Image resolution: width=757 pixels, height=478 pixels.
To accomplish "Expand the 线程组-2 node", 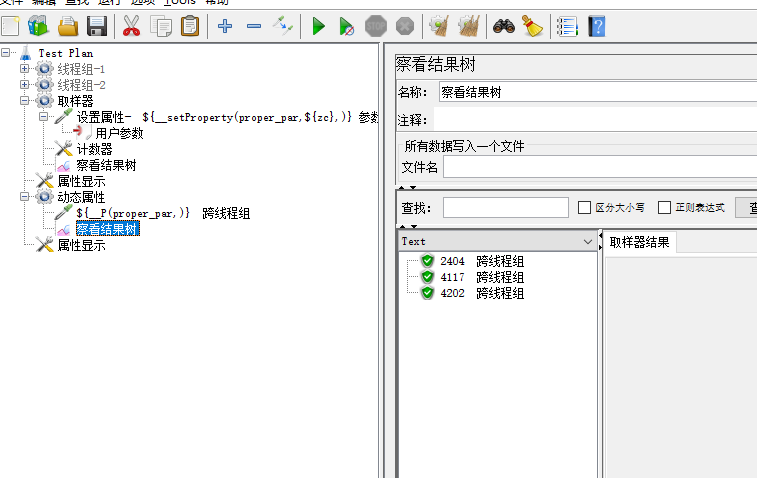I will (24, 84).
